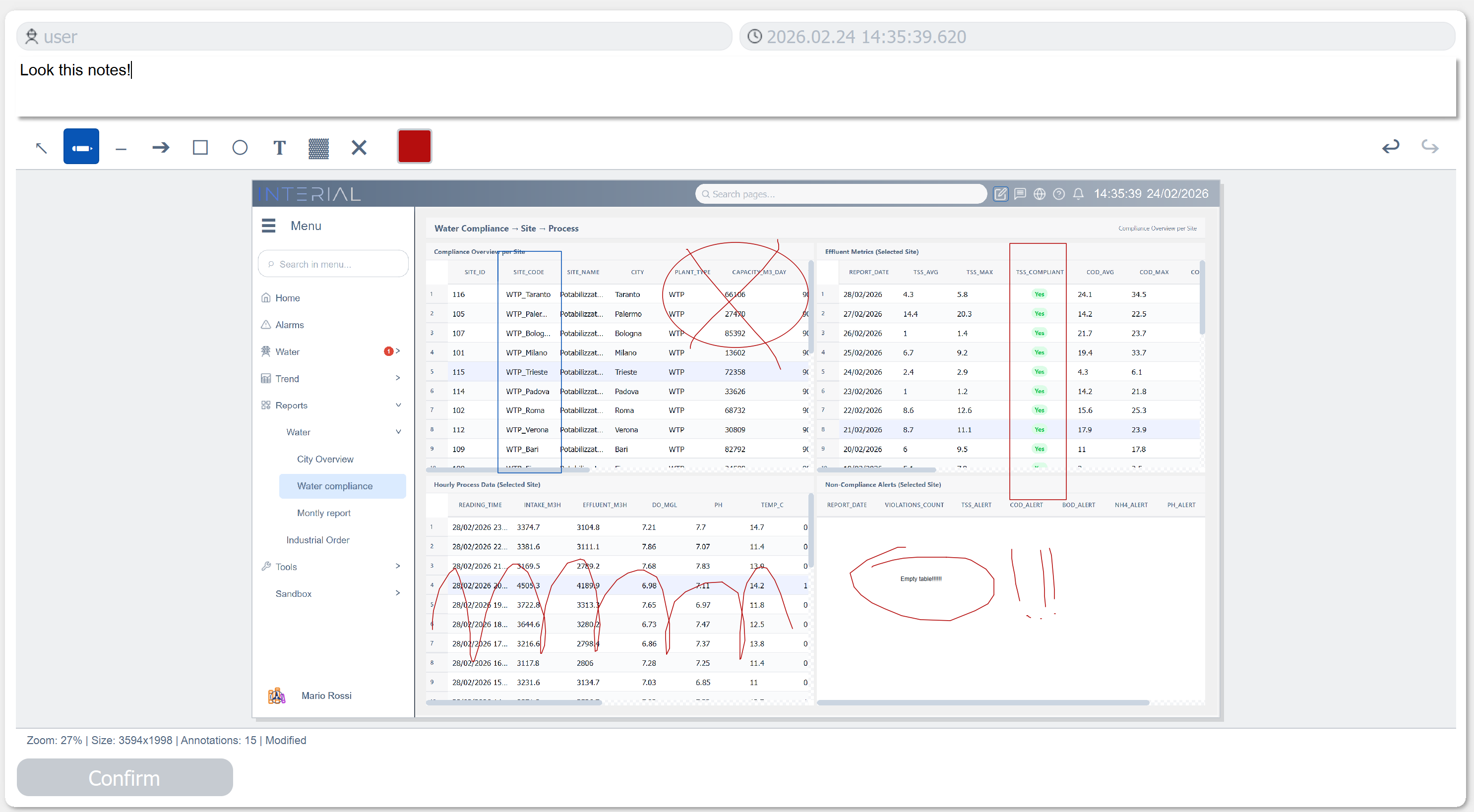Image resolution: width=1474 pixels, height=812 pixels.
Task: Open the Montly report page
Action: tap(323, 513)
